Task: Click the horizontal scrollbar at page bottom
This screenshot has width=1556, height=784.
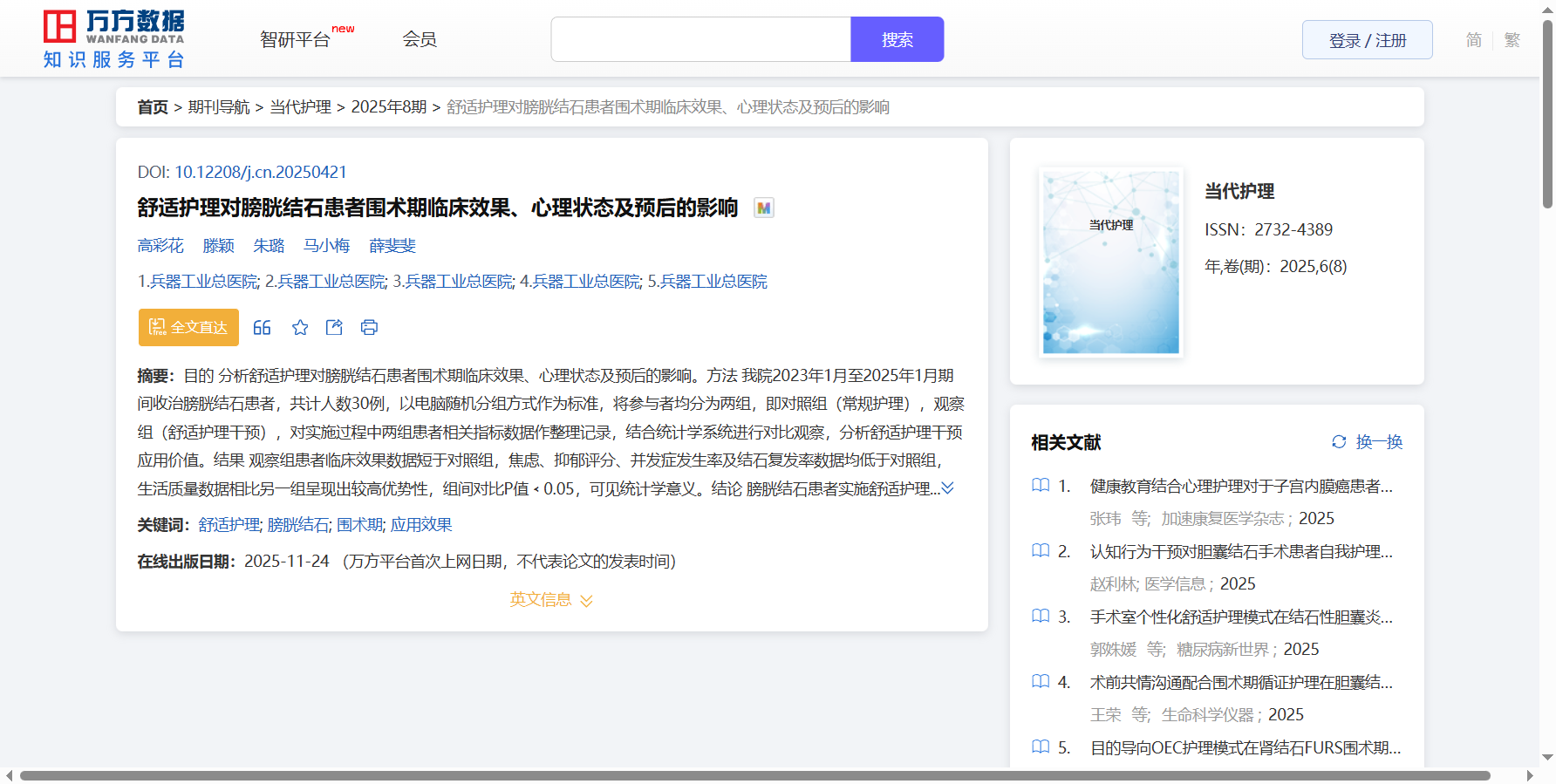Action: (754, 775)
